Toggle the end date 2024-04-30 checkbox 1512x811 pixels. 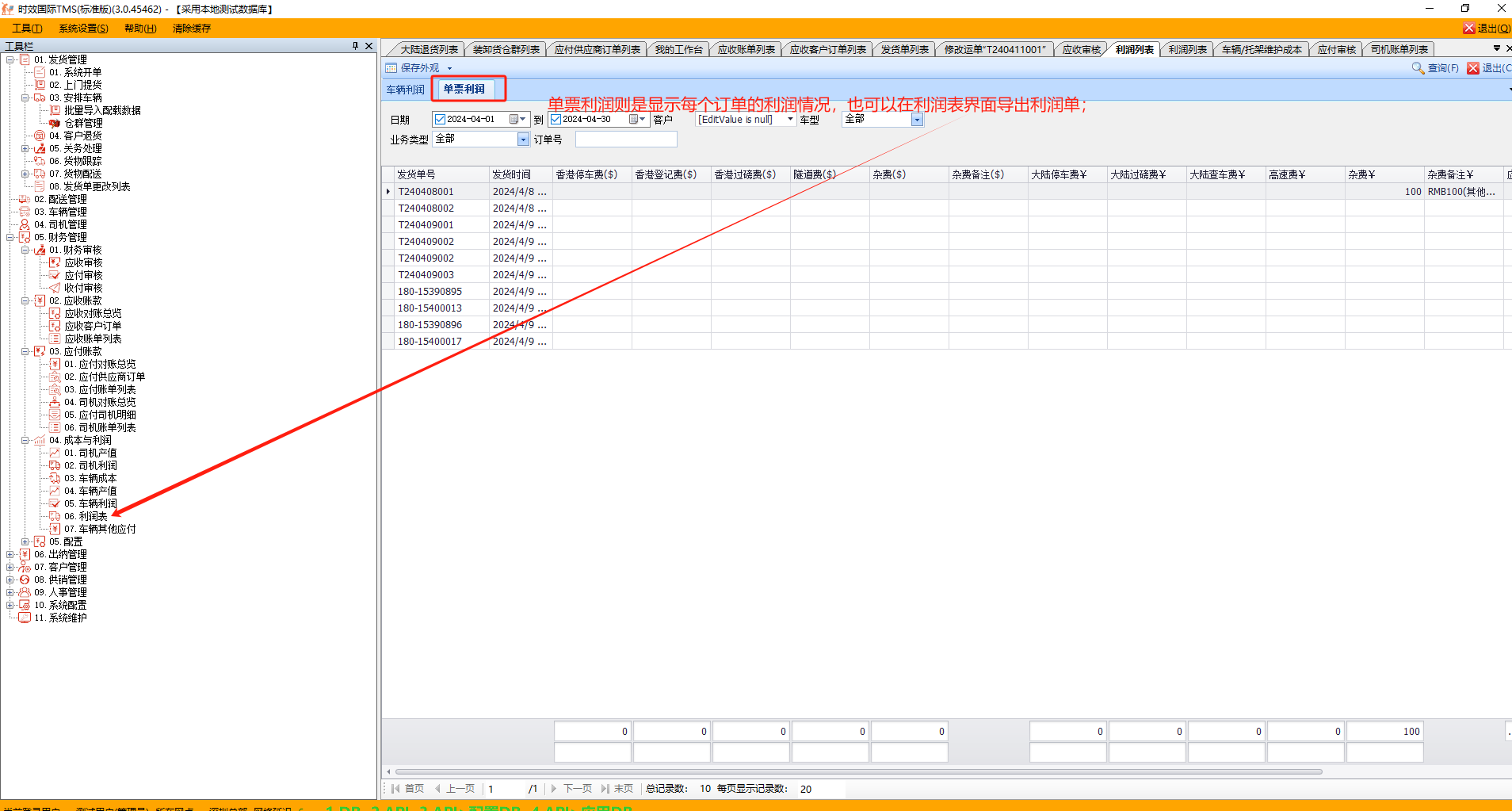coord(556,119)
